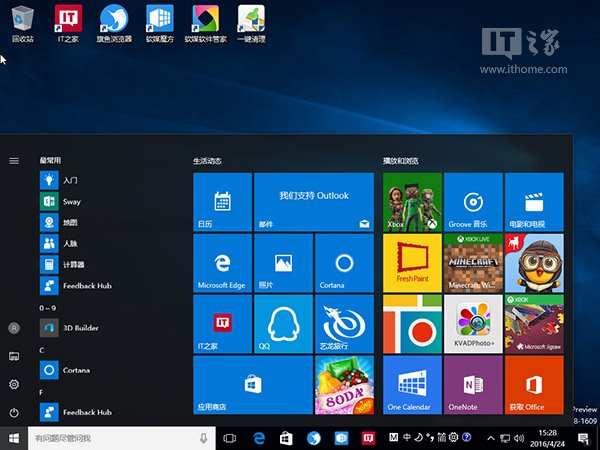Open the 电影和电视 tile
The height and width of the screenshot is (450, 600).
[x=534, y=202]
